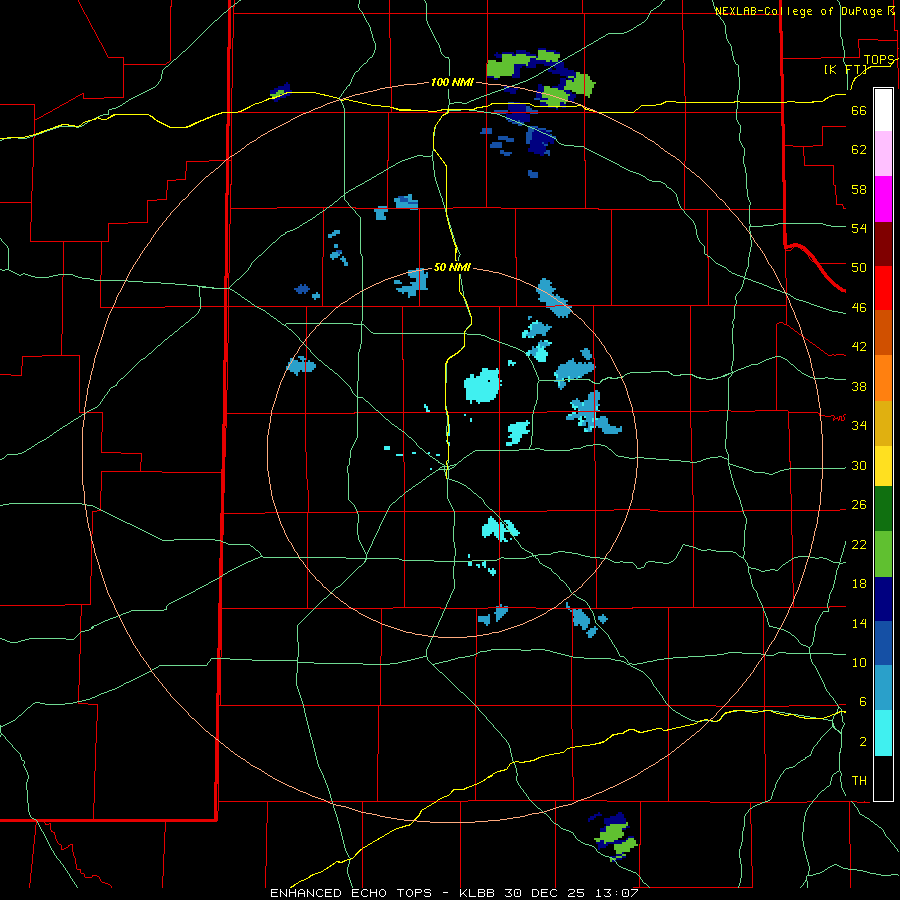Click the white 66 kft color swatch

(883, 110)
